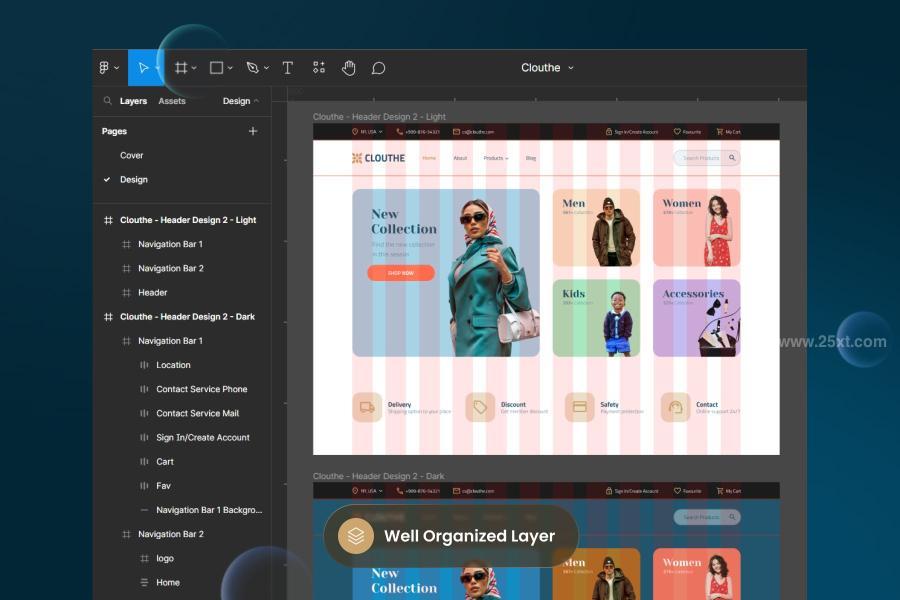Click frame icon beside Header layer
The image size is (900, 600).
pos(126,292)
